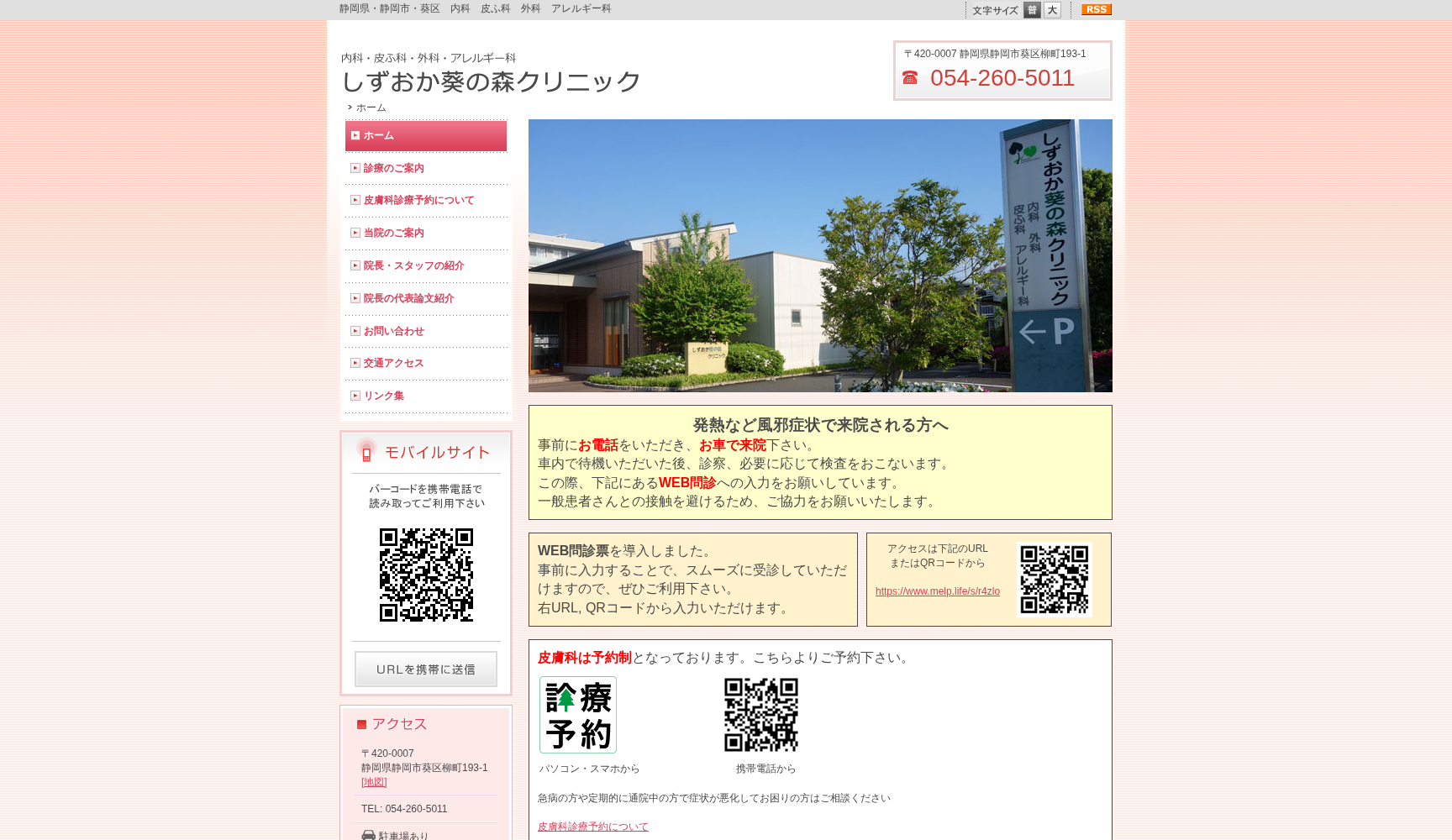Click the URLを携帯に送信 button
Viewport: 1452px width, 840px height.
(425, 669)
